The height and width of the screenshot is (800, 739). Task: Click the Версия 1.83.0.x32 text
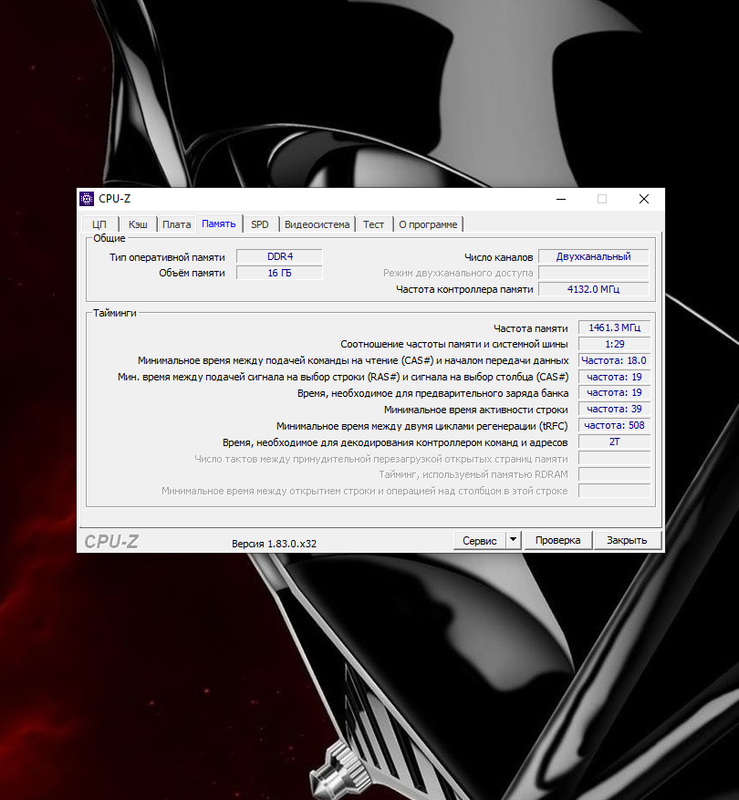point(274,544)
